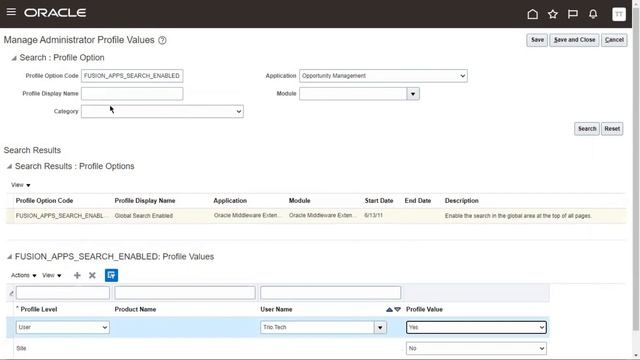Click Application column header in results
The width and height of the screenshot is (640, 360).
pos(230,201)
